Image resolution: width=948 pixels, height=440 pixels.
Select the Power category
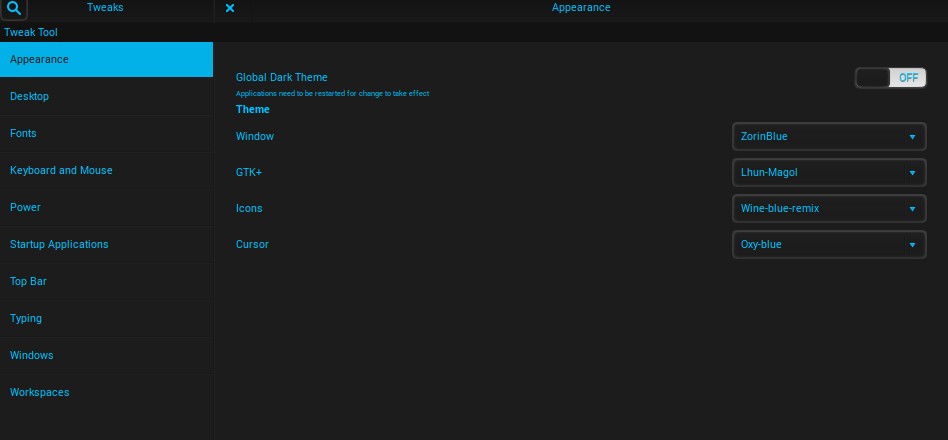(106, 208)
